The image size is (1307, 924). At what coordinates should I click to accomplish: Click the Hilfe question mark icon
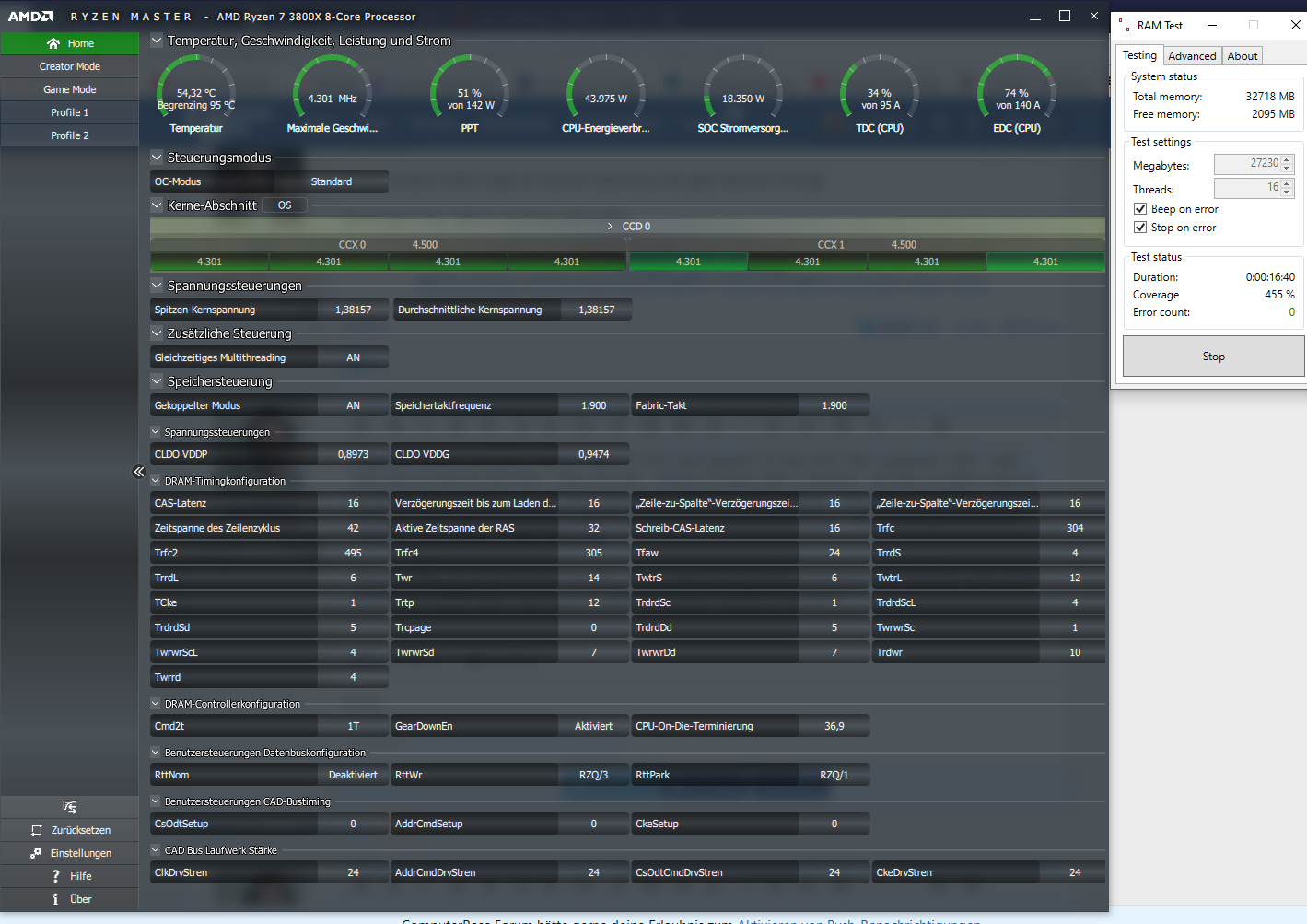coord(55,876)
